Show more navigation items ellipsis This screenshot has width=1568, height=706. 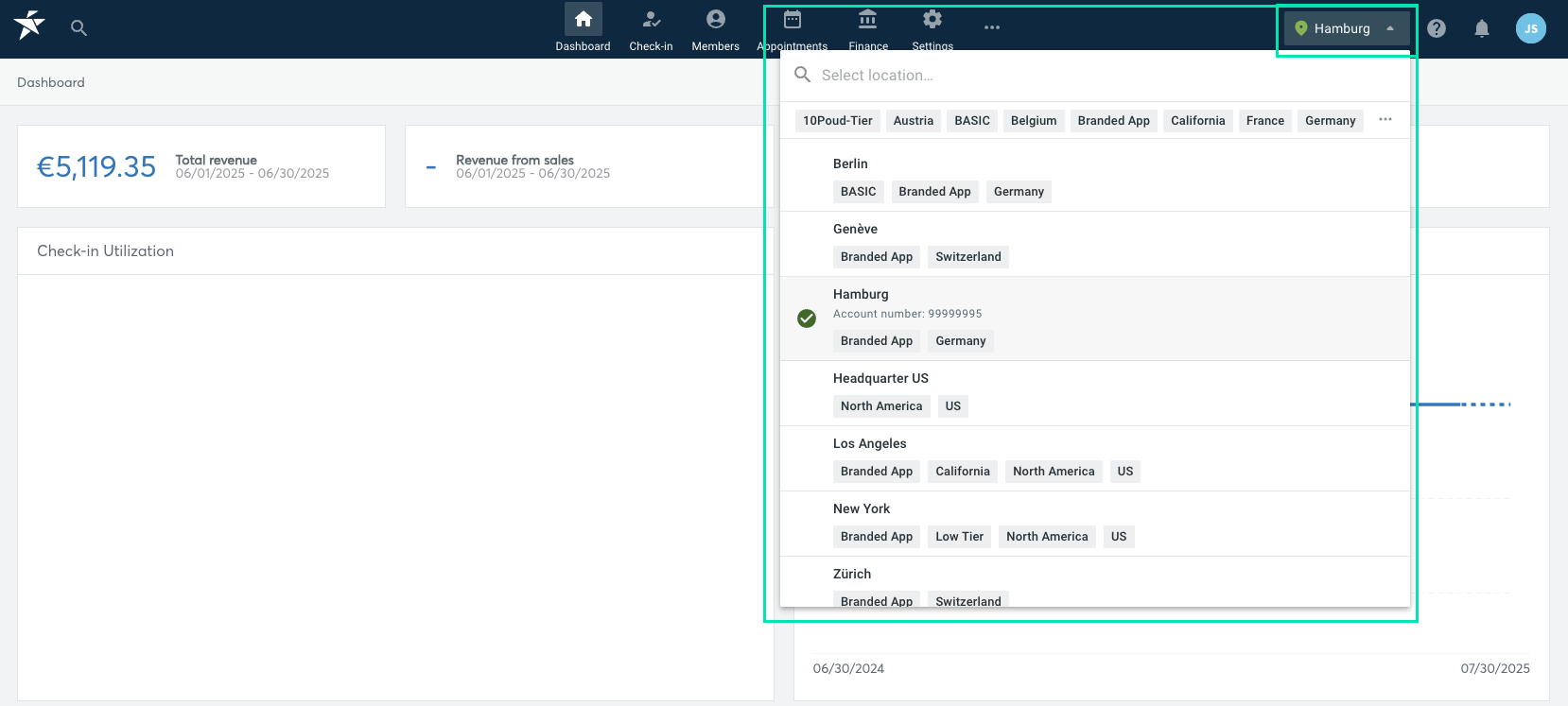(992, 27)
